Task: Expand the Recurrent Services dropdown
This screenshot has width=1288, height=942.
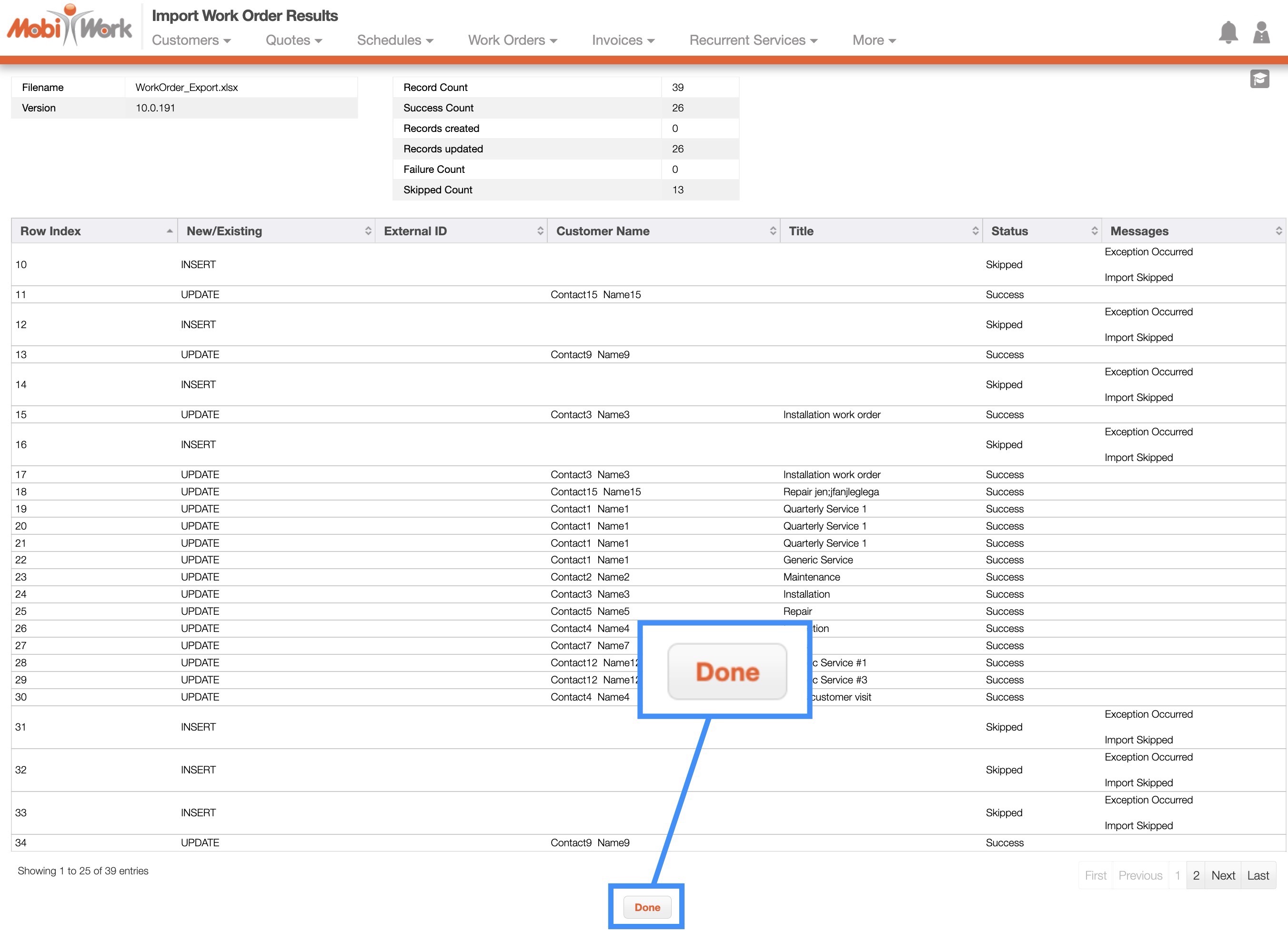Action: (x=753, y=40)
